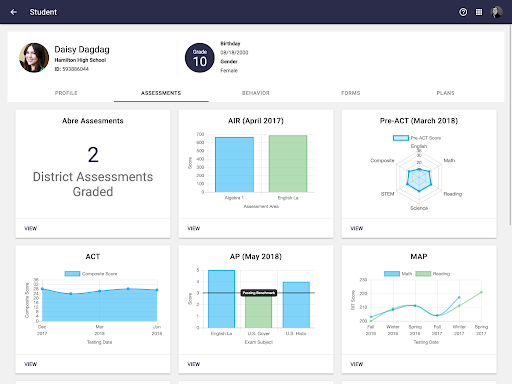Click the ACT card title
Image resolution: width=512 pixels, height=384 pixels.
click(x=93, y=256)
